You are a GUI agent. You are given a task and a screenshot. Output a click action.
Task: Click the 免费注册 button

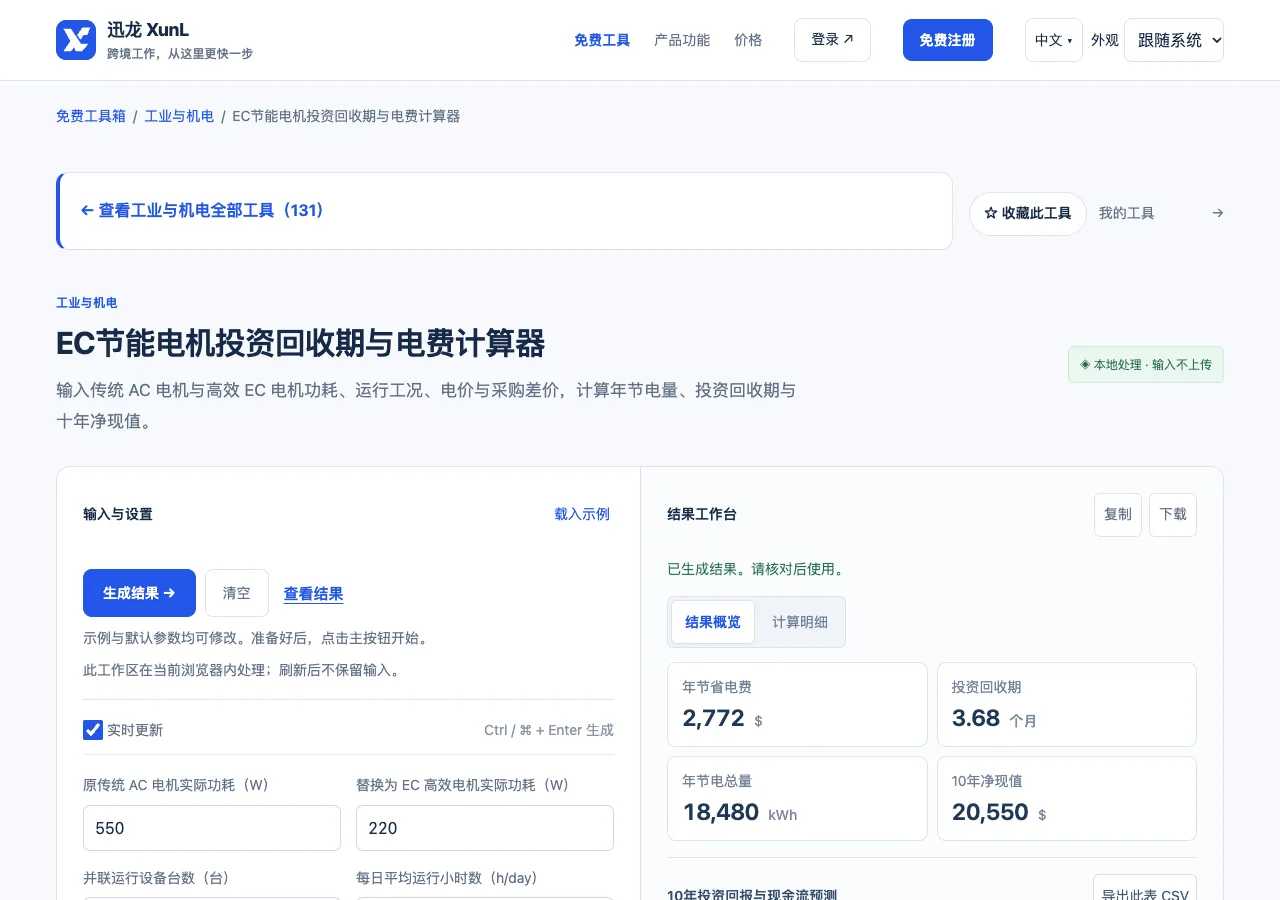(948, 40)
